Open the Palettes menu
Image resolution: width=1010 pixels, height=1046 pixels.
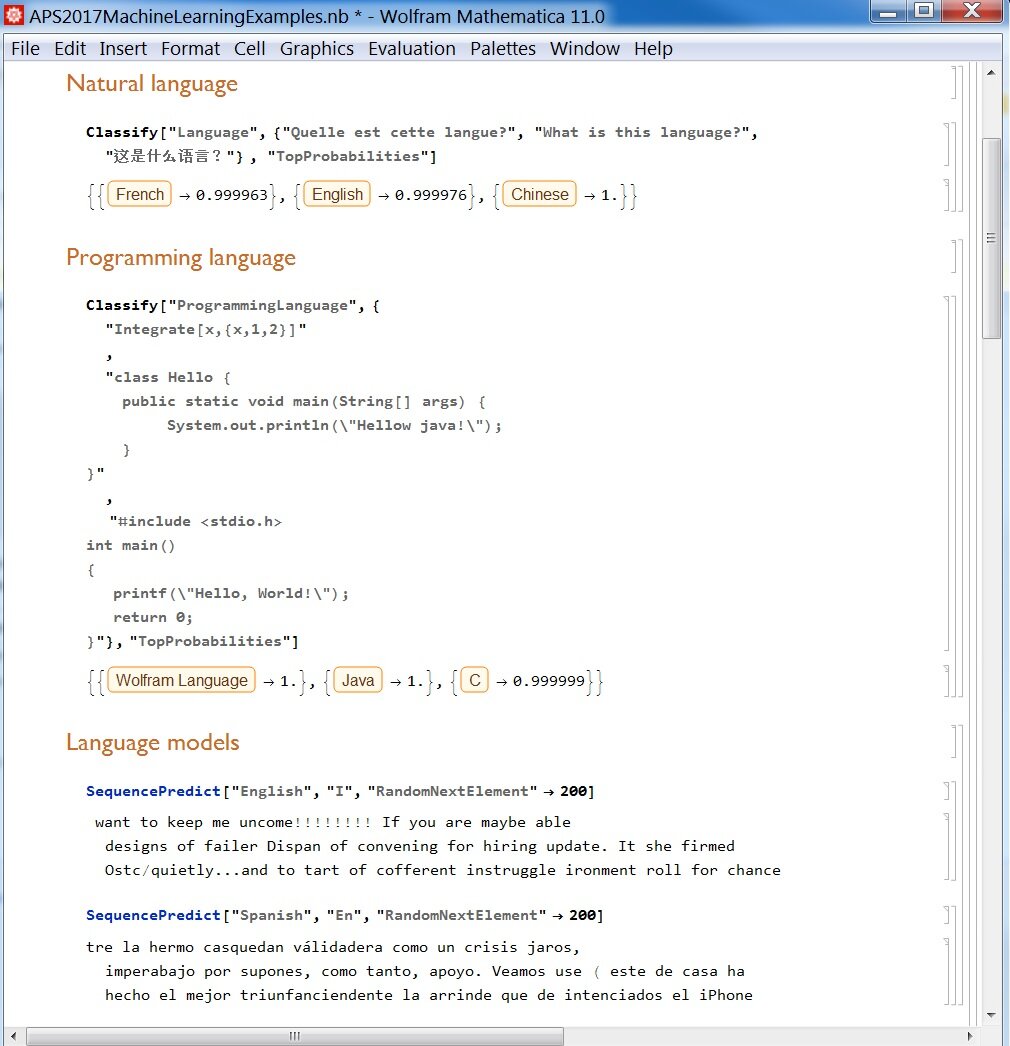(502, 49)
